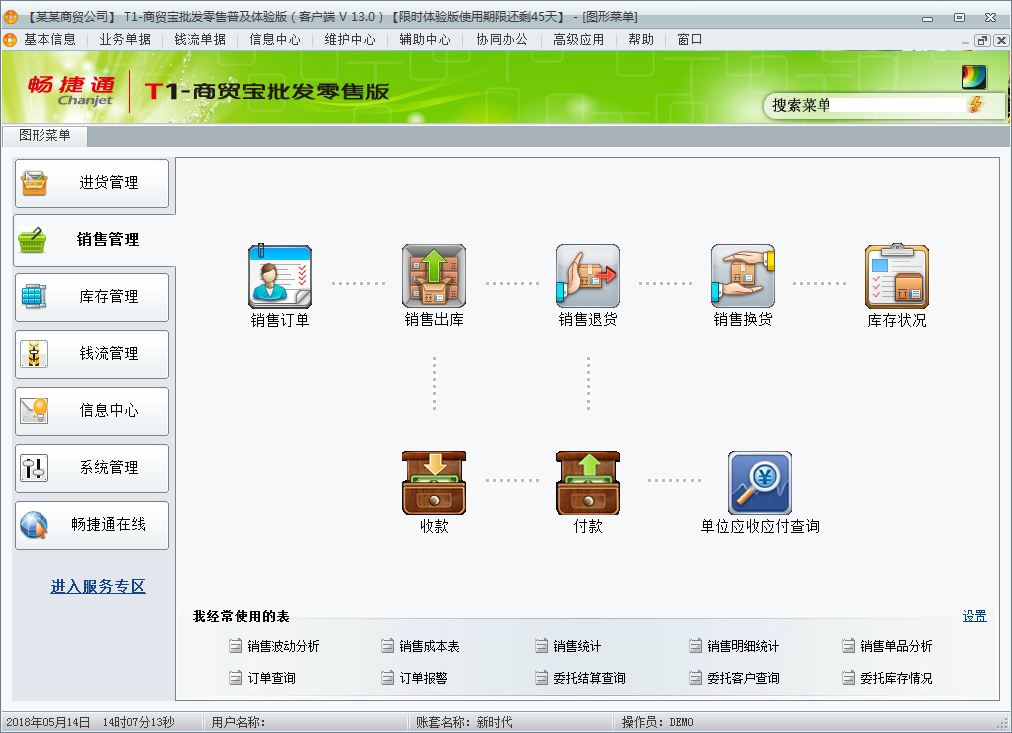Image resolution: width=1012 pixels, height=733 pixels.
Task: Click the document icon beside 销售成本表
Action: [387, 646]
